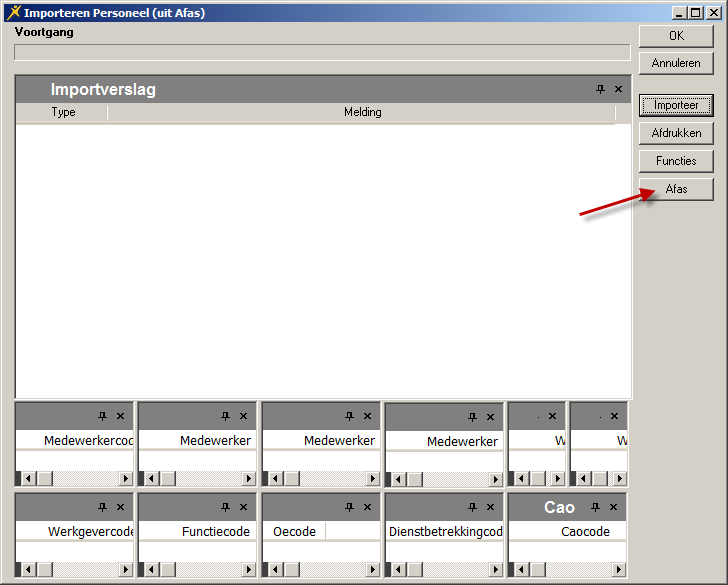Cancel with the Annuleren button
Screen dimensions: 728x585
tap(676, 63)
